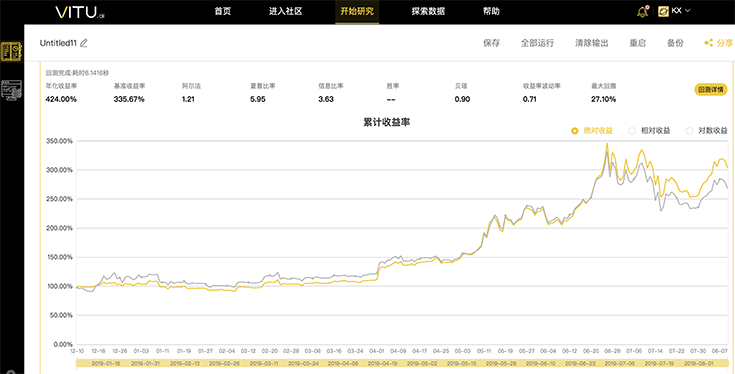Click 信息比率 value 3.63
Viewport: 735px width, 374px height.
pyautogui.click(x=325, y=99)
